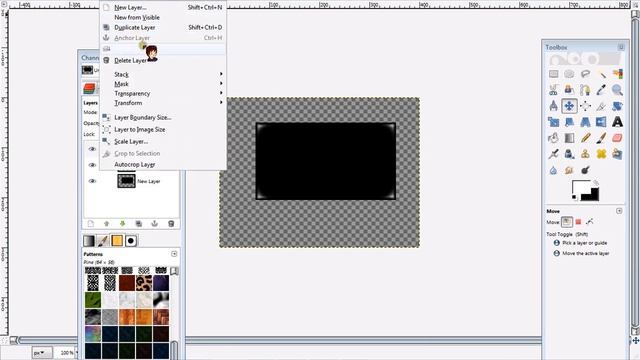
Task: Select the Color Picker eyedropper tool
Action: pyautogui.click(x=601, y=90)
